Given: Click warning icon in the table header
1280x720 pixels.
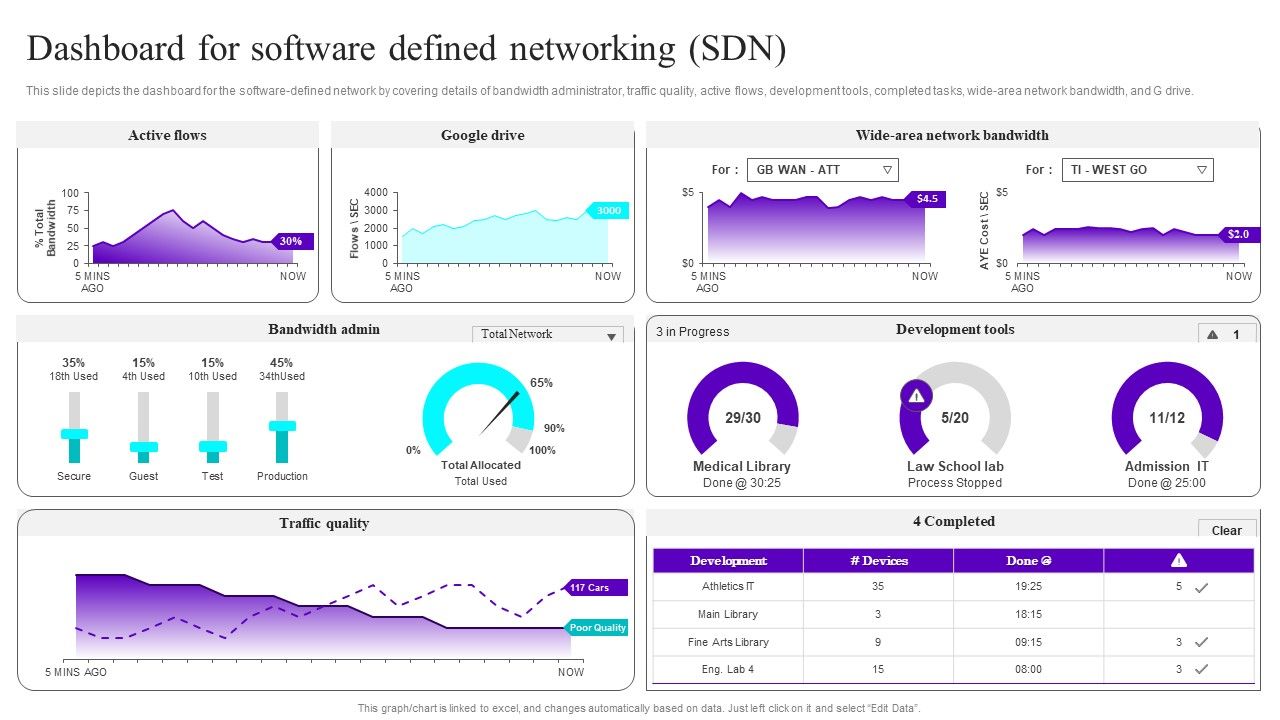Looking at the screenshot, I should (x=1179, y=560).
